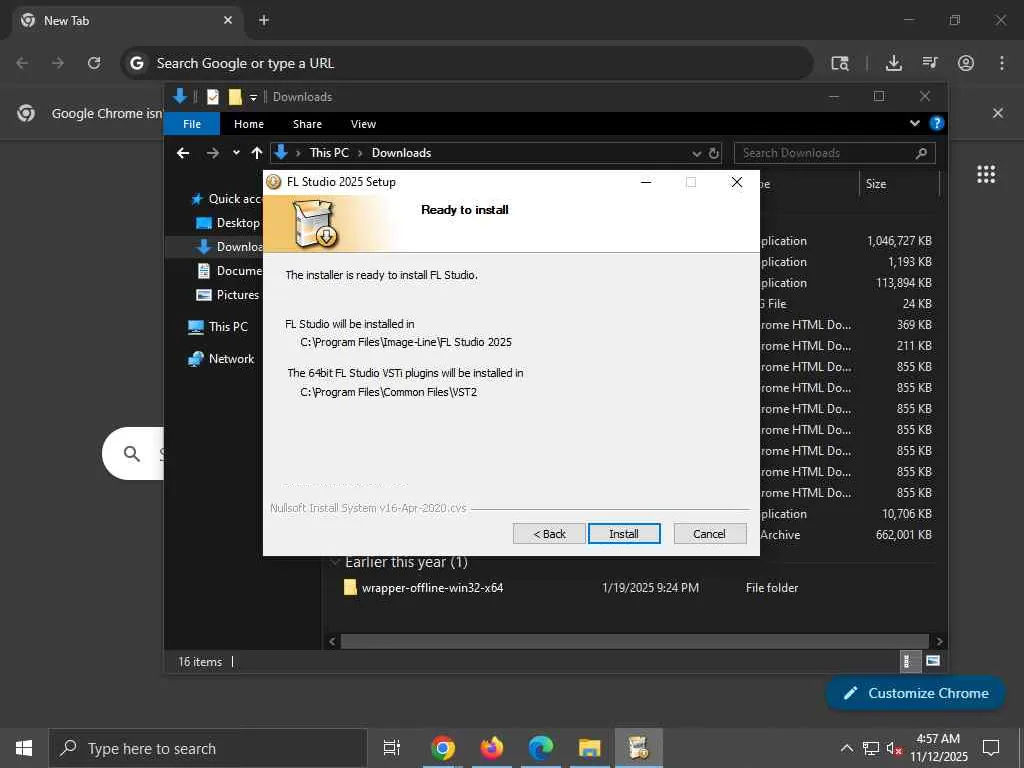Click the New Tab tab label
This screenshot has width=1024, height=768.
click(x=67, y=21)
